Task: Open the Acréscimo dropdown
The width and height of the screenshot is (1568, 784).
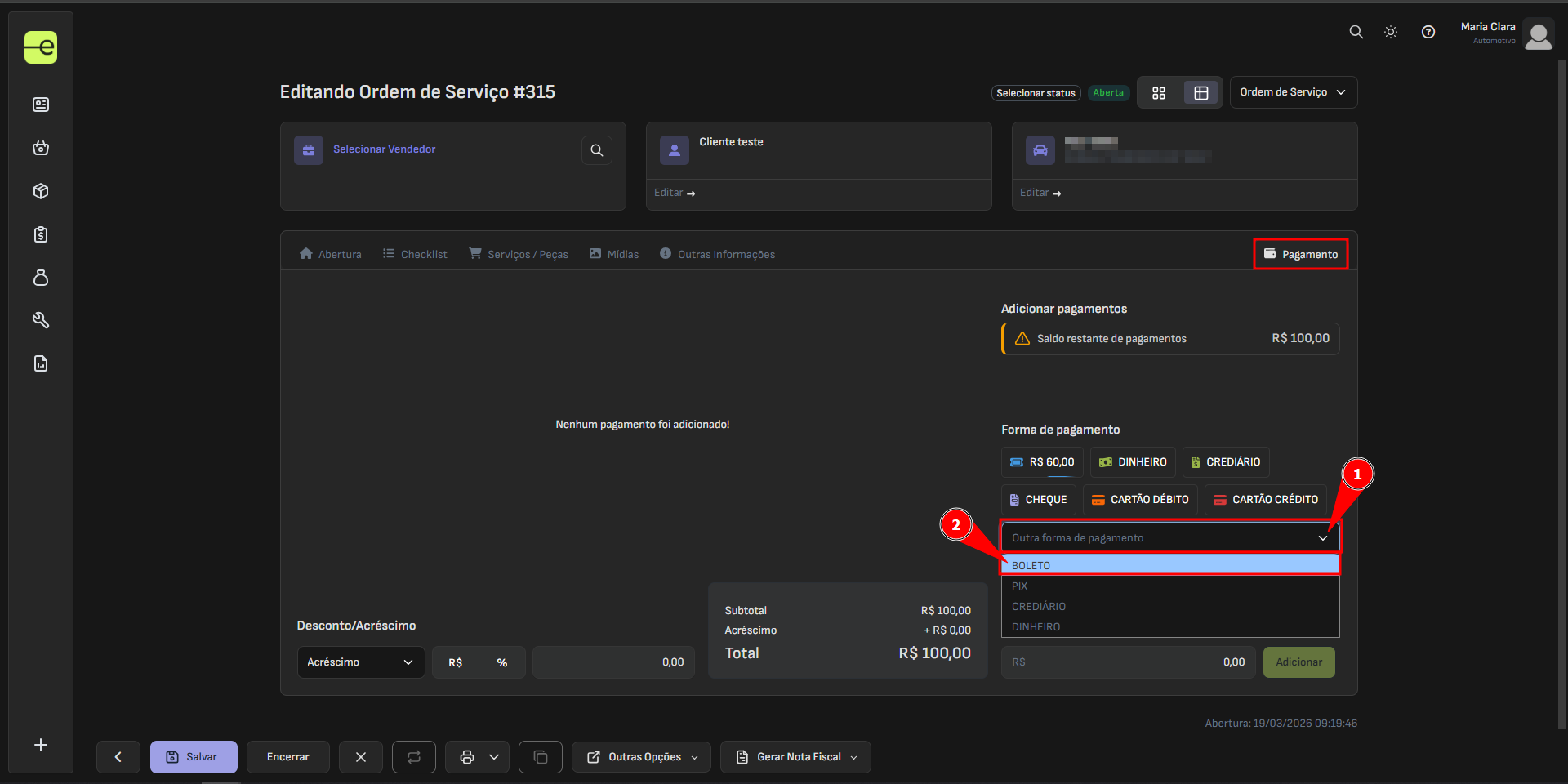Action: [360, 662]
